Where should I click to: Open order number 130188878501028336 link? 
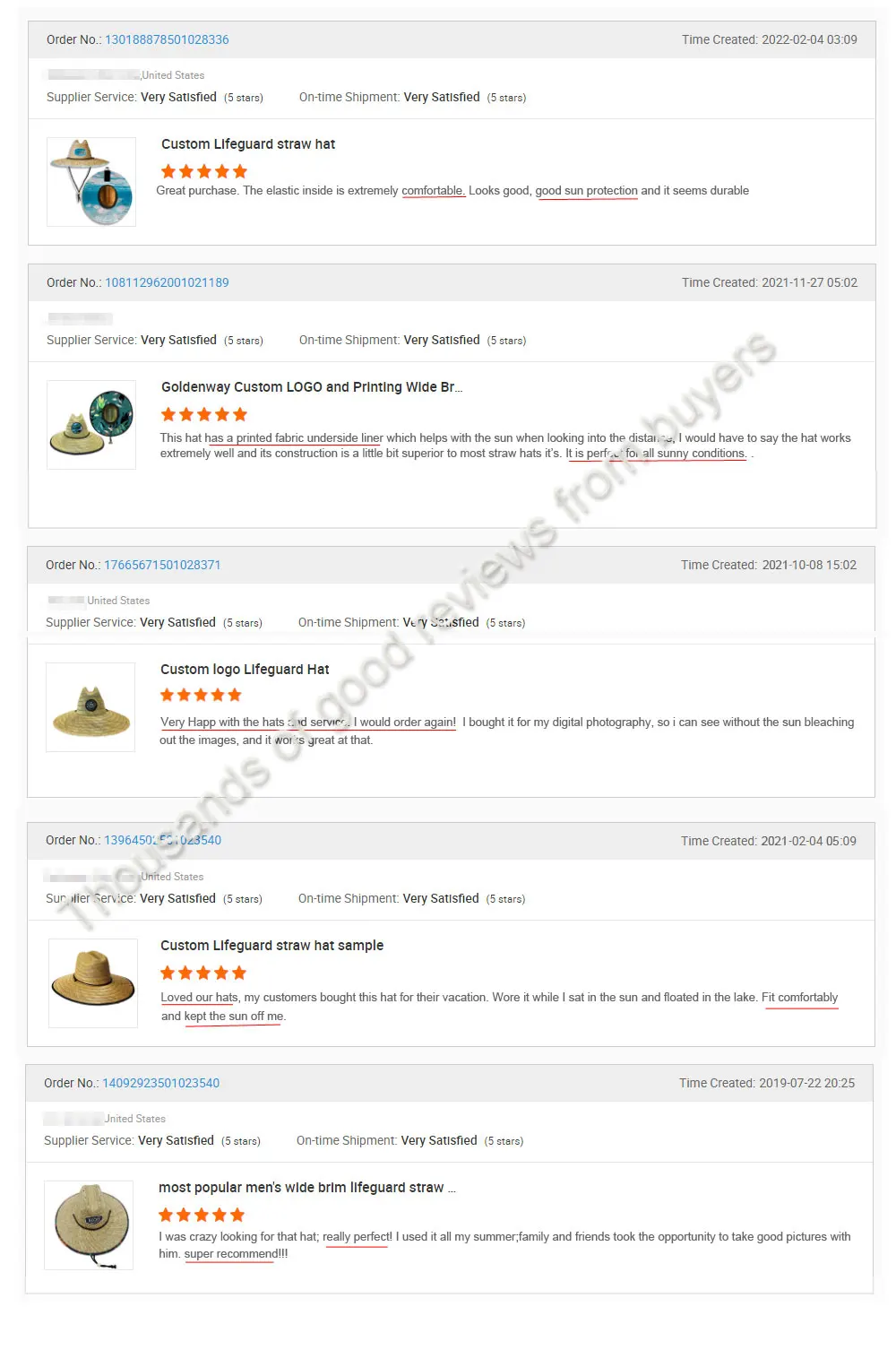pos(167,39)
